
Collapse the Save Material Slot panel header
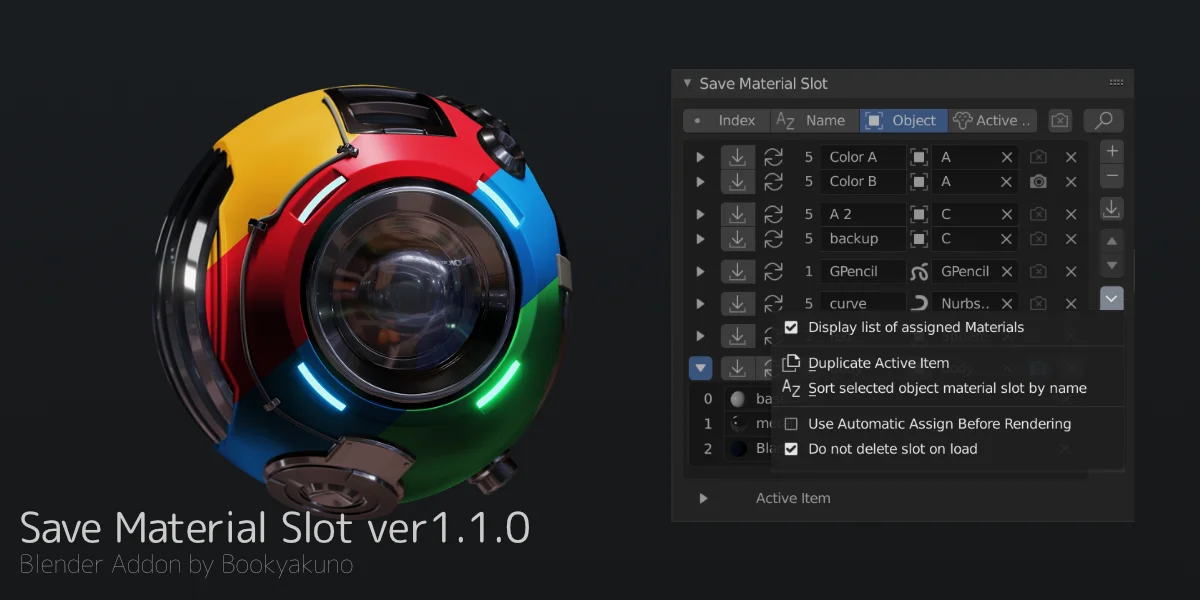[x=687, y=83]
